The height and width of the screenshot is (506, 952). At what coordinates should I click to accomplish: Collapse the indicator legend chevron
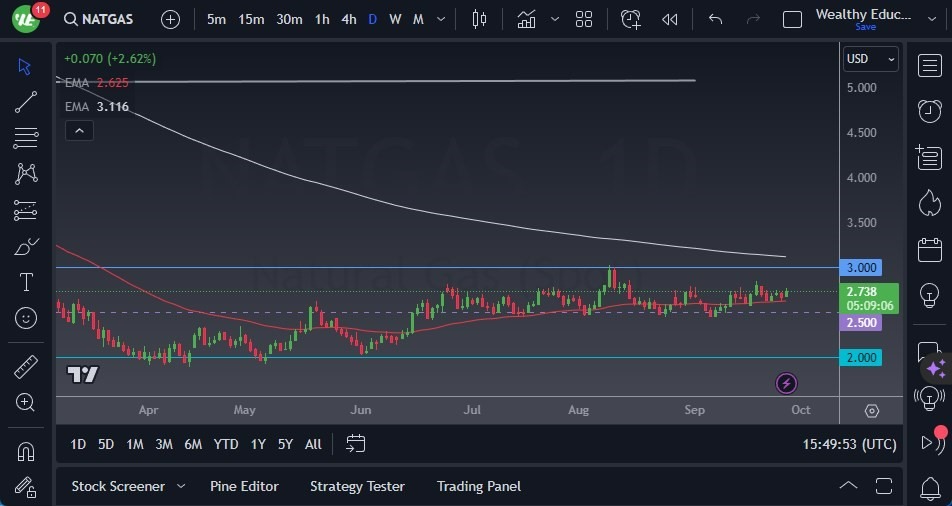[x=78, y=130]
